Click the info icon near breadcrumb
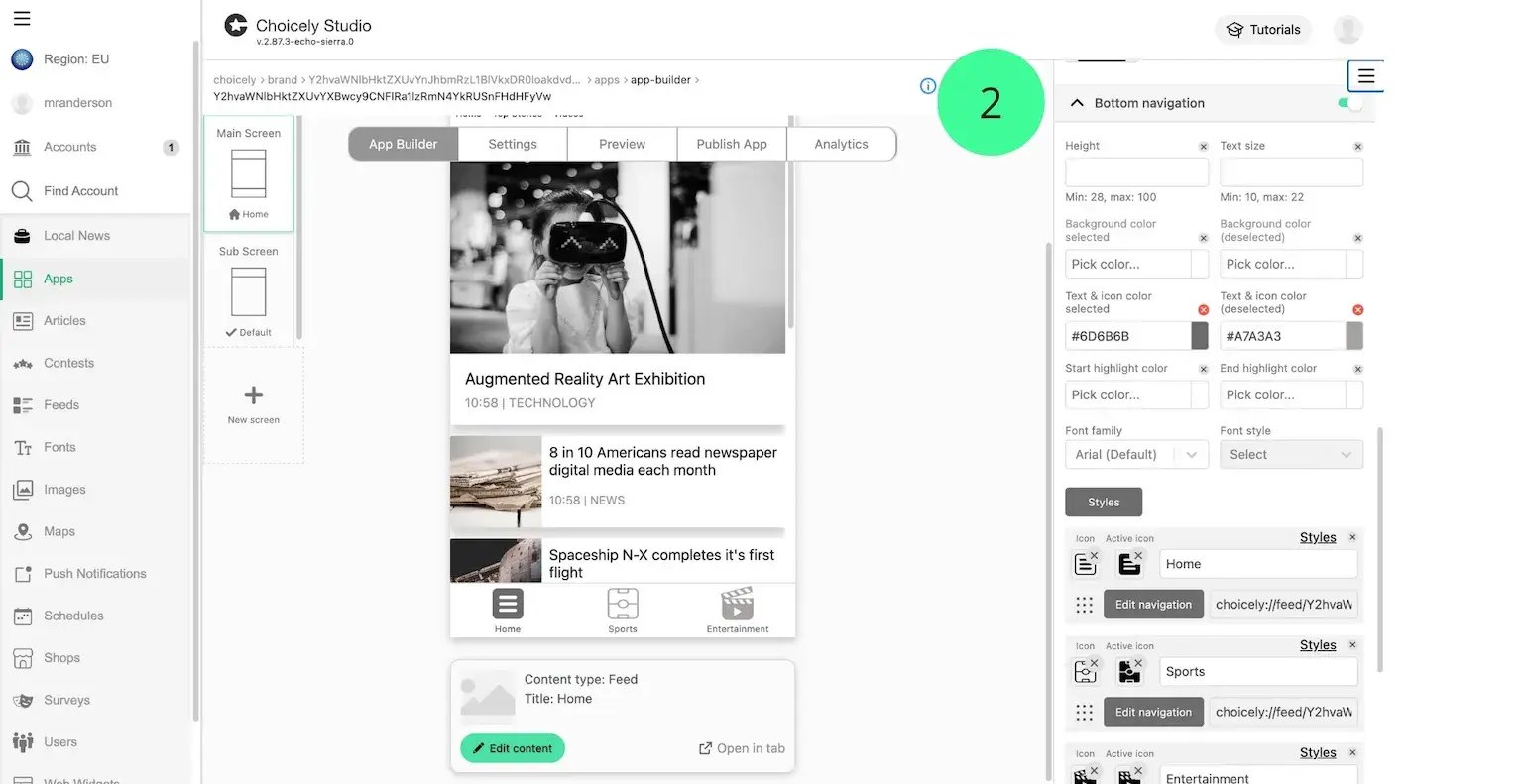The height and width of the screenshot is (784, 1523). pyautogui.click(x=928, y=86)
